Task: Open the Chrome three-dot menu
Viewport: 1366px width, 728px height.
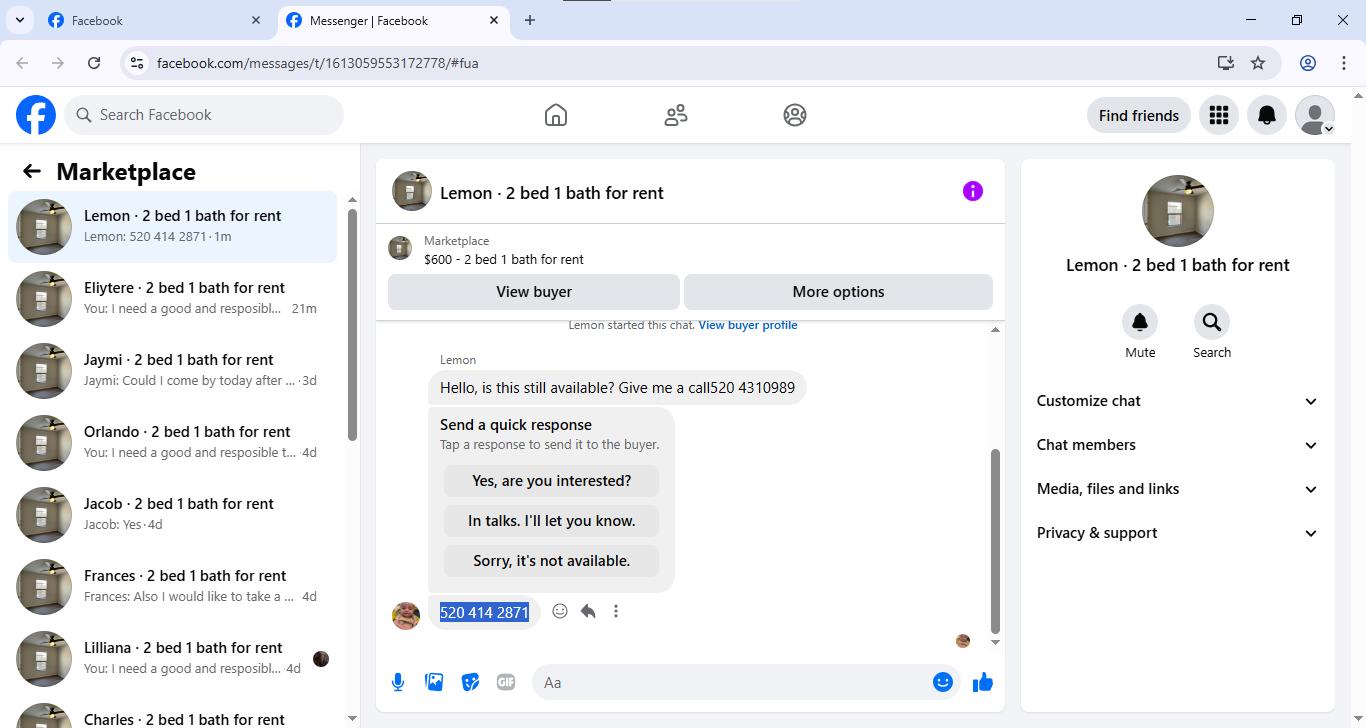Action: [x=1344, y=63]
